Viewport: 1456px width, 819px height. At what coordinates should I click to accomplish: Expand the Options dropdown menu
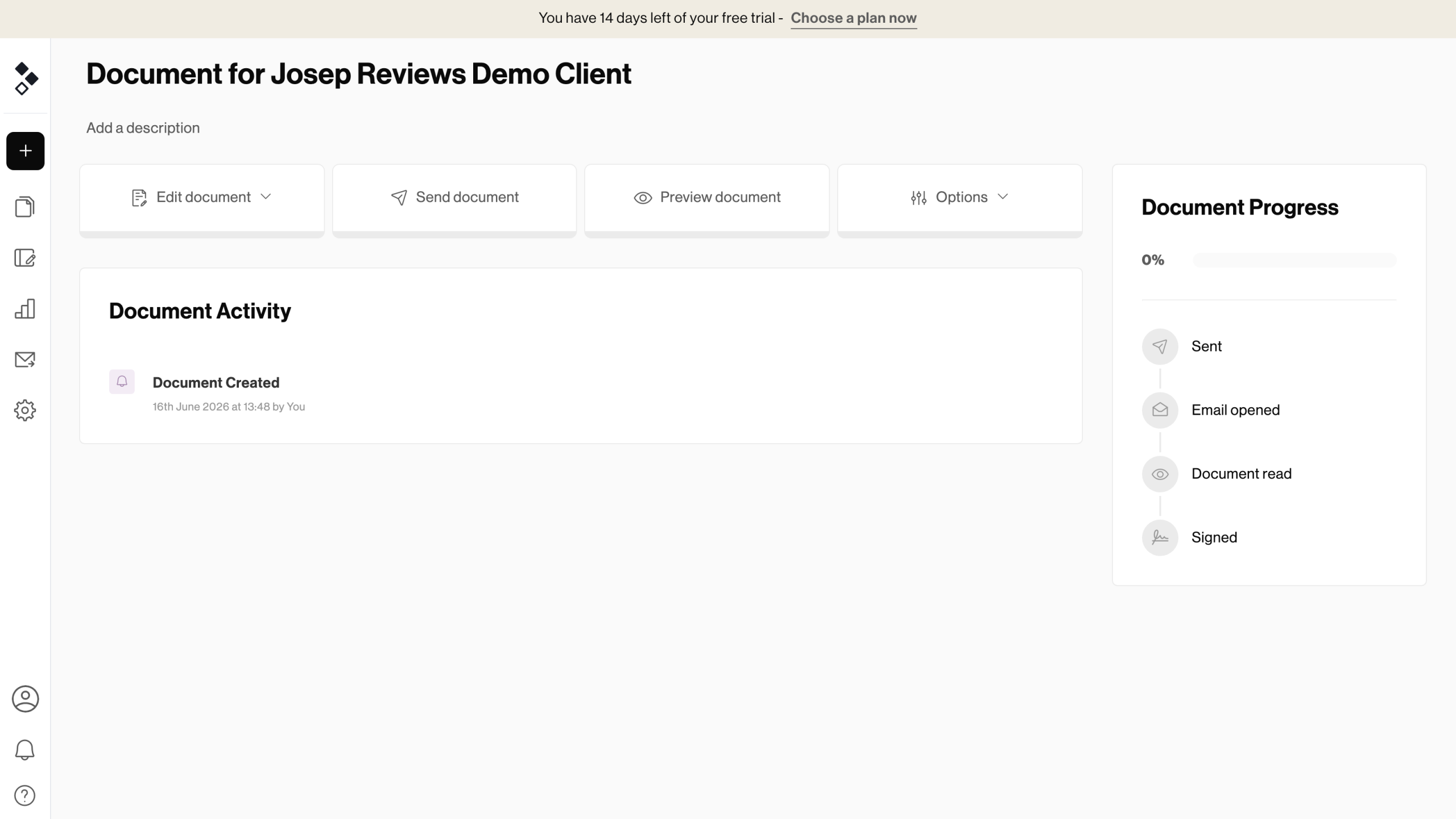click(x=959, y=198)
